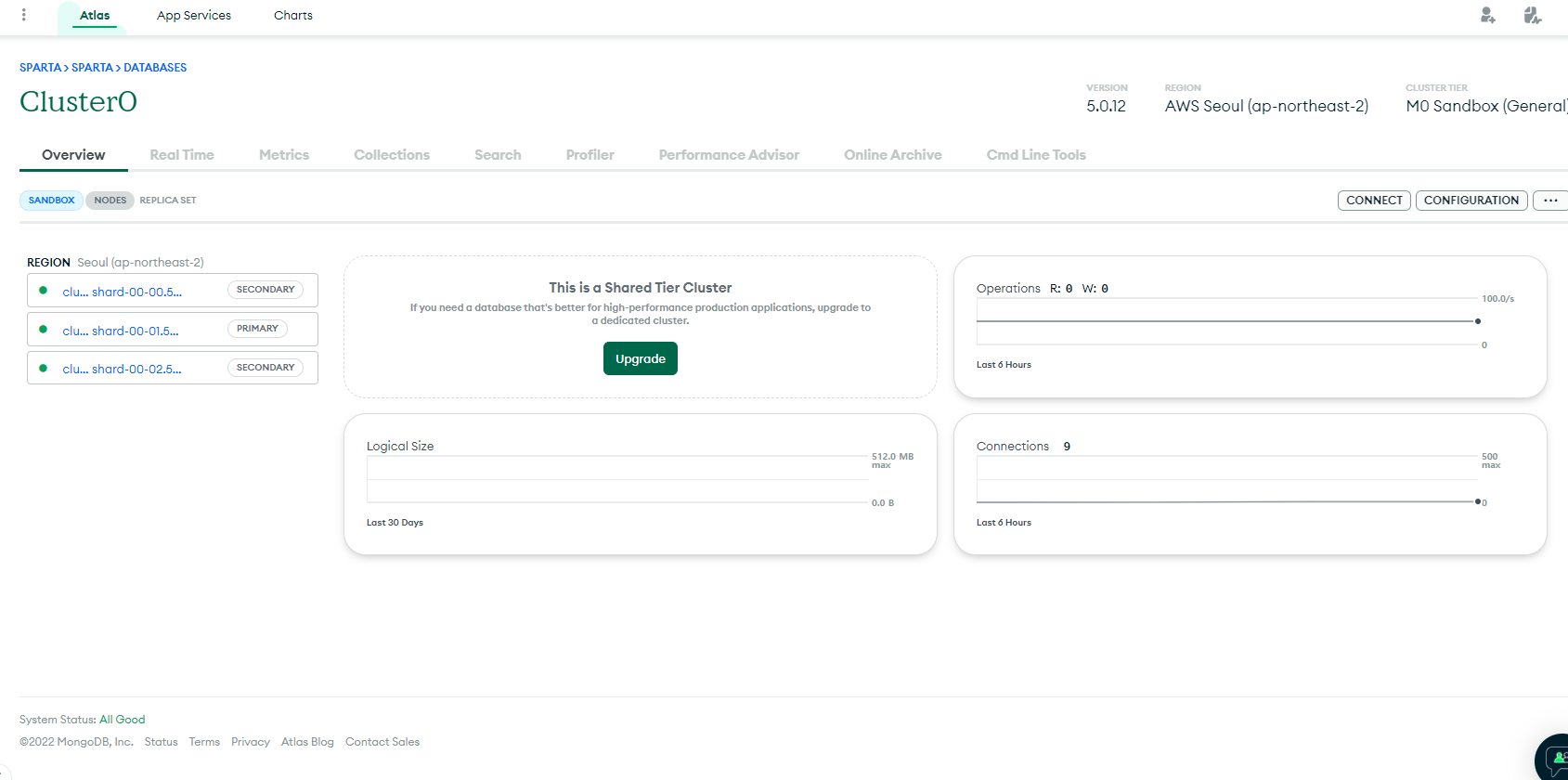Viewport: 1568px width, 780px height.
Task: Open the primary node shard-00-01 link
Action: 121,331
